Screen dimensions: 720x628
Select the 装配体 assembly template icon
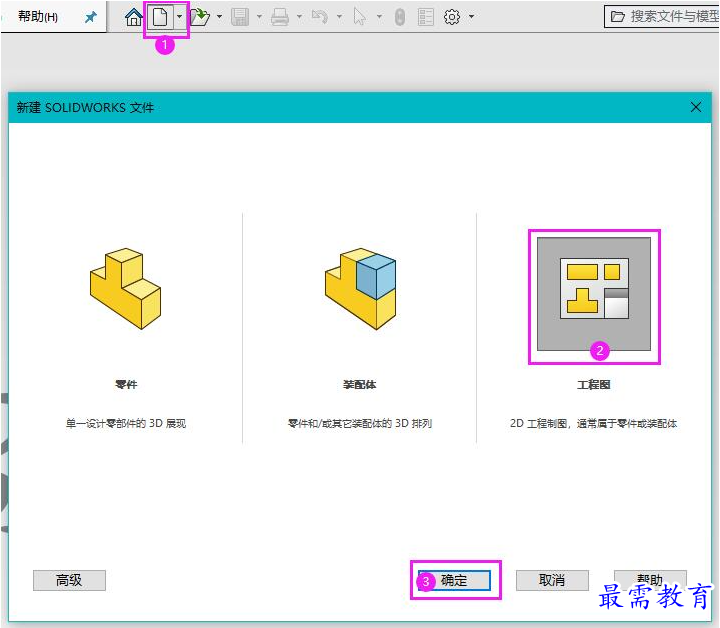tap(360, 289)
